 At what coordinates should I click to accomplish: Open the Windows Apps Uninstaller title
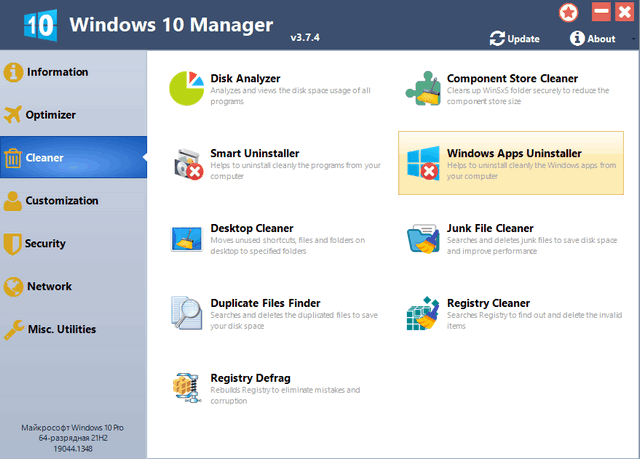pos(514,153)
